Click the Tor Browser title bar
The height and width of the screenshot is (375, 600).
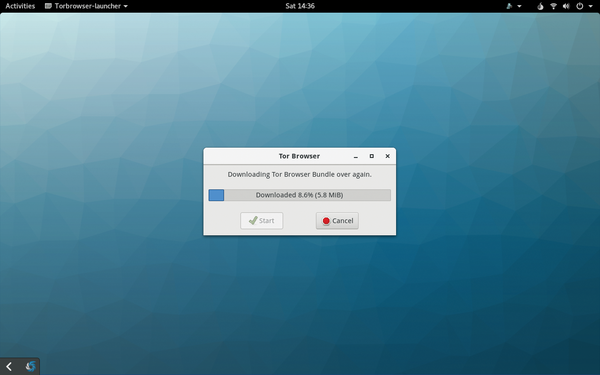[x=299, y=156]
